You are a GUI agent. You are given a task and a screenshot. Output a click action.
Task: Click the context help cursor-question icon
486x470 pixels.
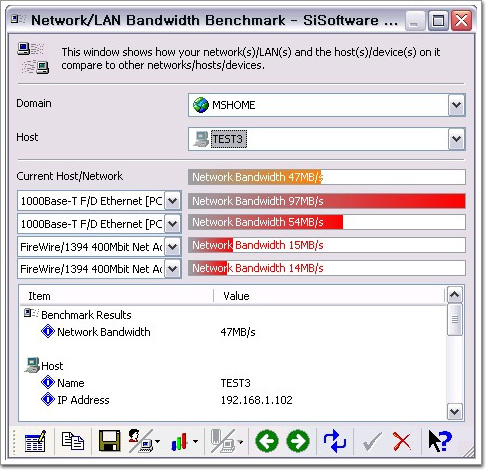point(439,441)
